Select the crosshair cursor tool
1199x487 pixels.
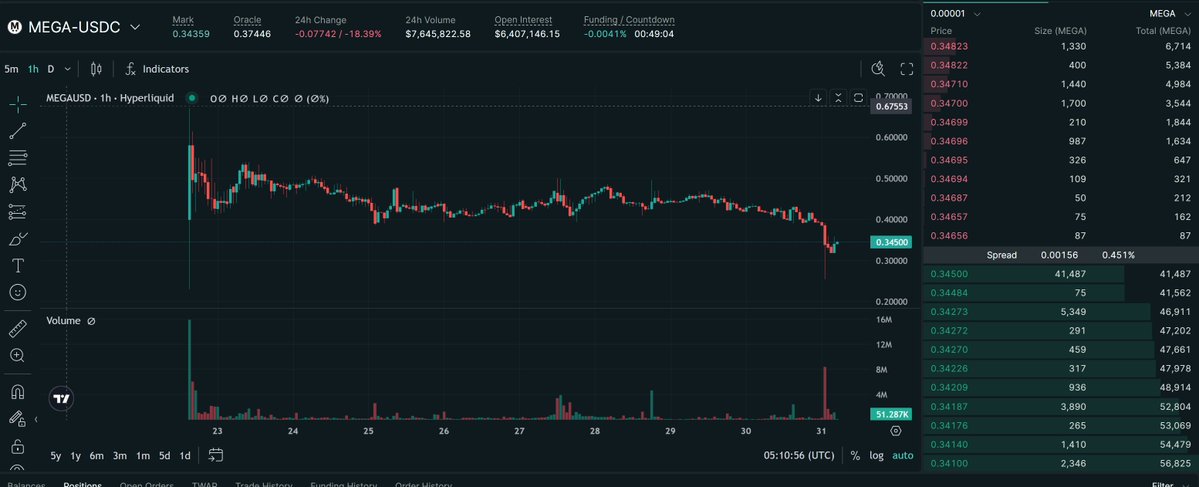[18, 103]
